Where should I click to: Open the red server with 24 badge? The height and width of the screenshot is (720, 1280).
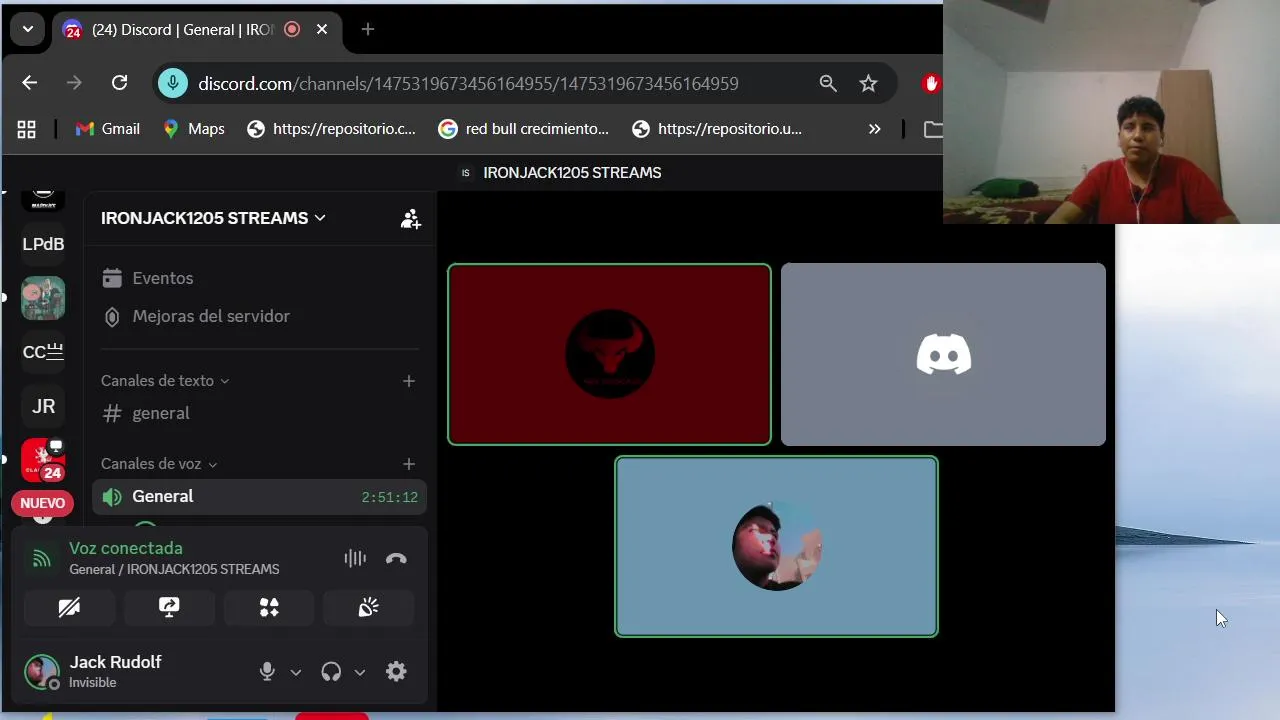coord(43,460)
